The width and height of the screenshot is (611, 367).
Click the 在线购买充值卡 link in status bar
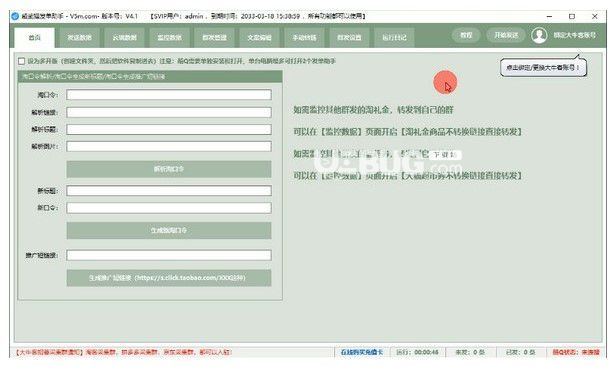pyautogui.click(x=362, y=352)
